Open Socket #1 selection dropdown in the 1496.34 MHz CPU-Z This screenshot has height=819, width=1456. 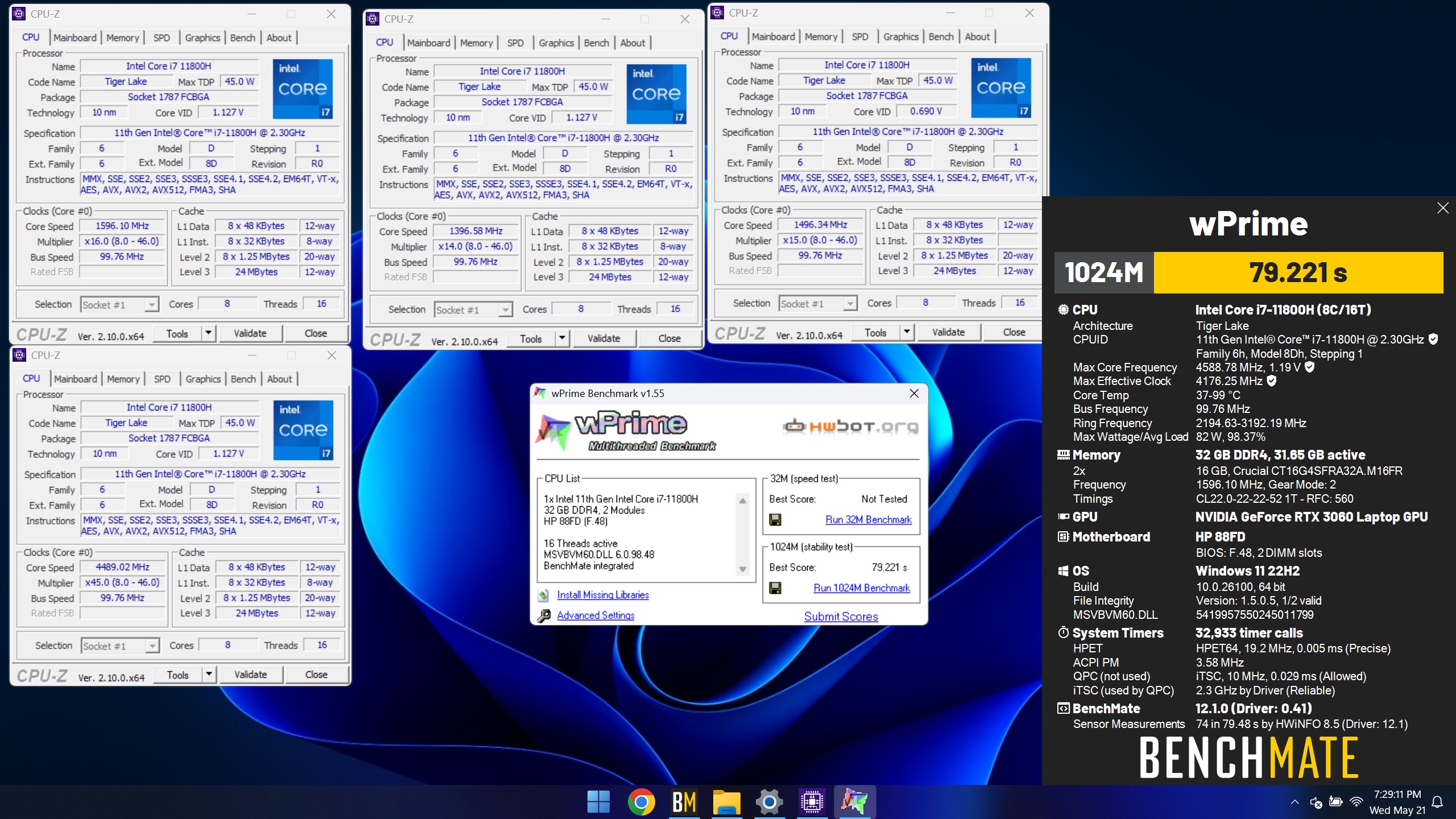click(850, 304)
